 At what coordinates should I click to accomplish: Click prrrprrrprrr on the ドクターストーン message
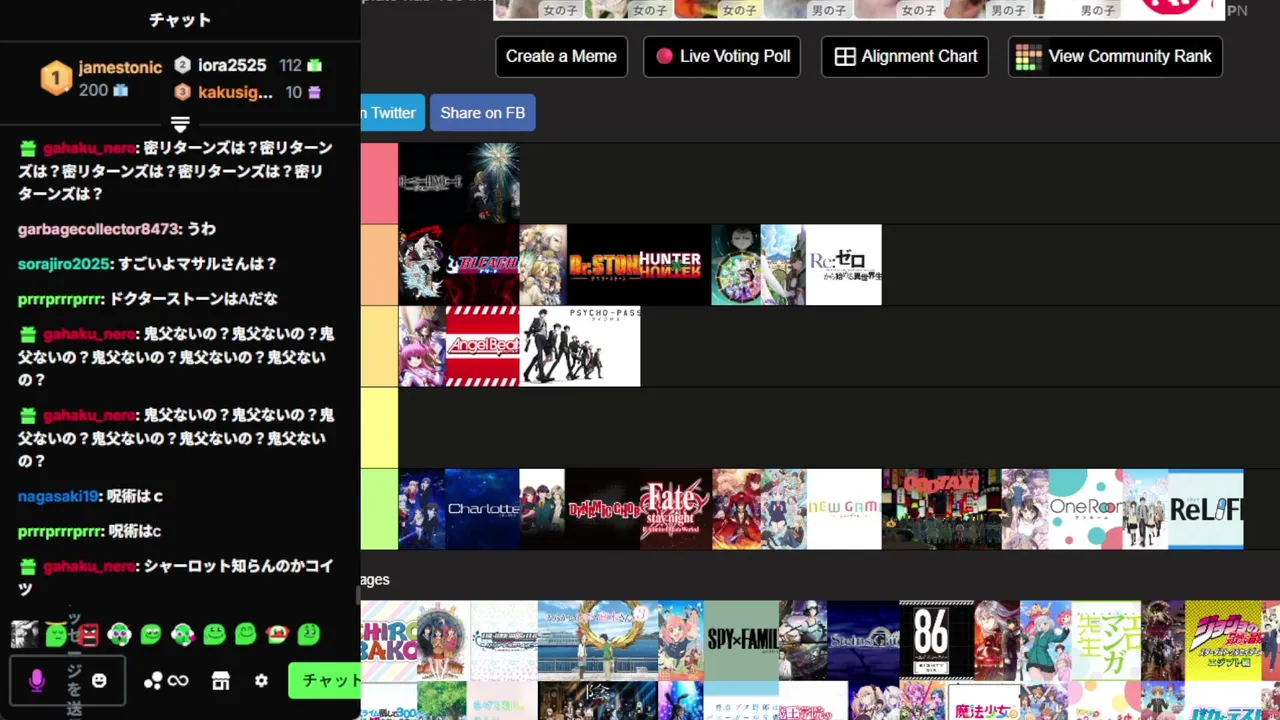[61, 299]
